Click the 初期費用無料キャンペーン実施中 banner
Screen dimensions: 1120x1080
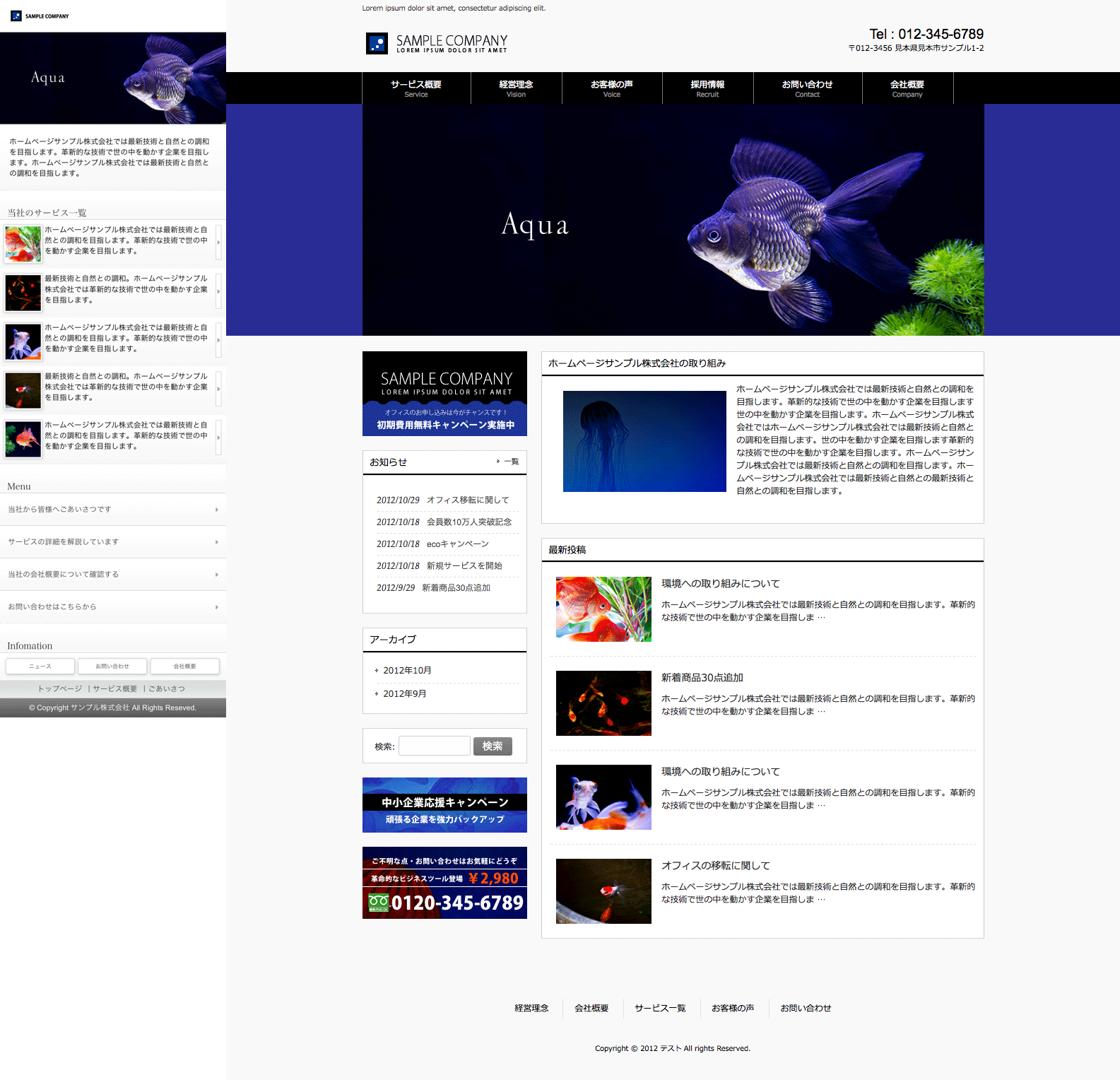point(444,394)
